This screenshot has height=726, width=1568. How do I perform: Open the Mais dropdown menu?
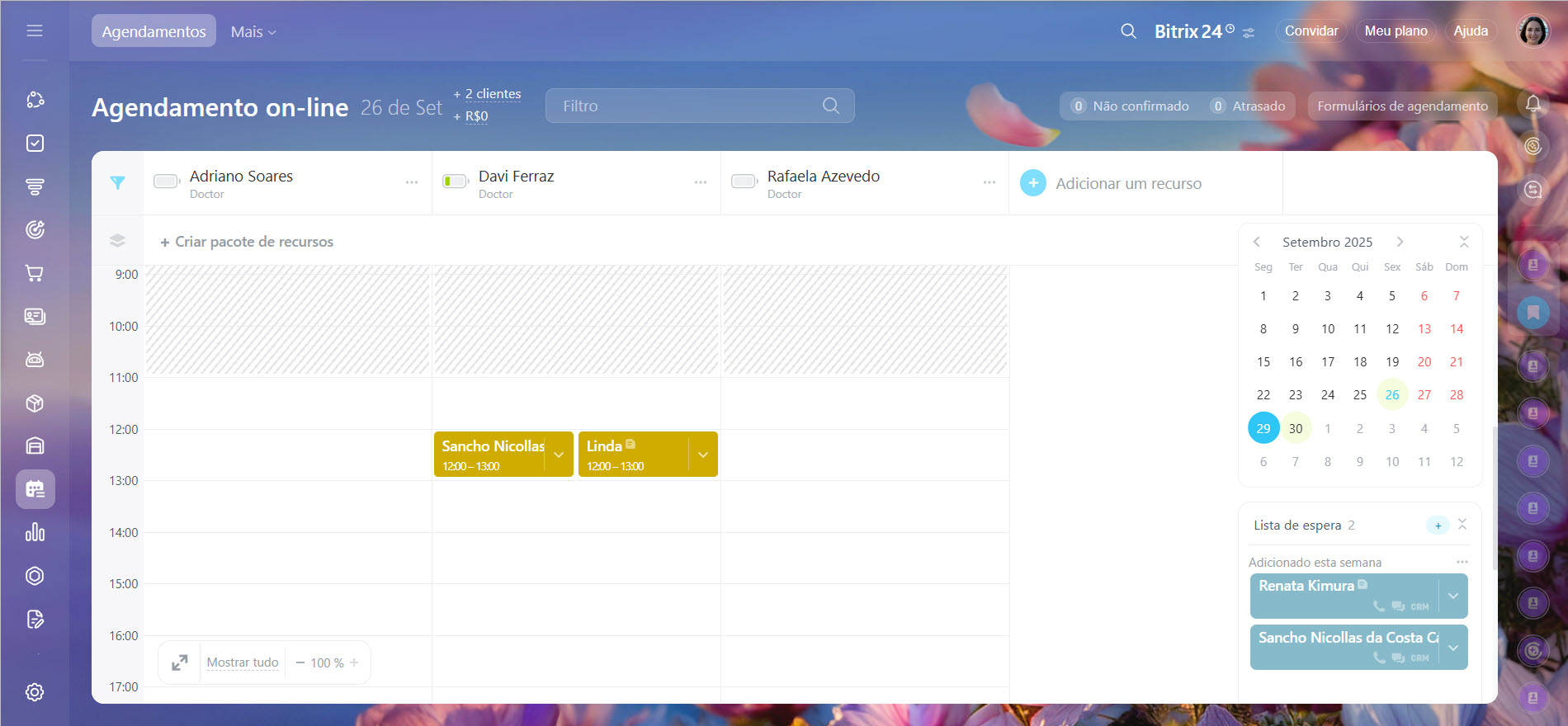[x=253, y=31]
